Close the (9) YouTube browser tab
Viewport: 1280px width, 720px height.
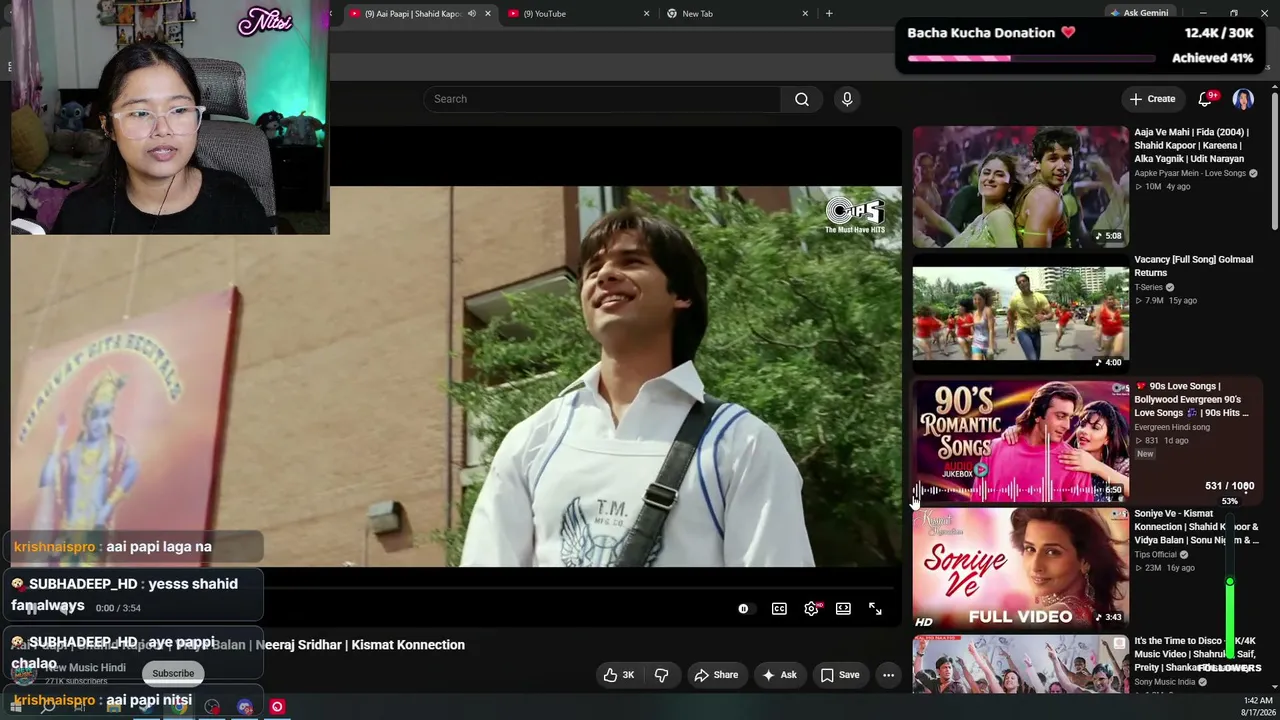coord(646,14)
